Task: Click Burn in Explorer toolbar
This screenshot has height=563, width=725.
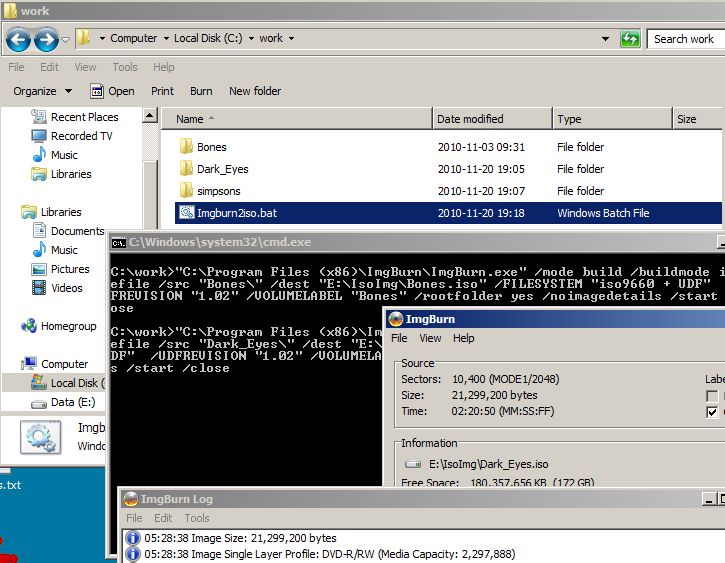Action: point(201,91)
